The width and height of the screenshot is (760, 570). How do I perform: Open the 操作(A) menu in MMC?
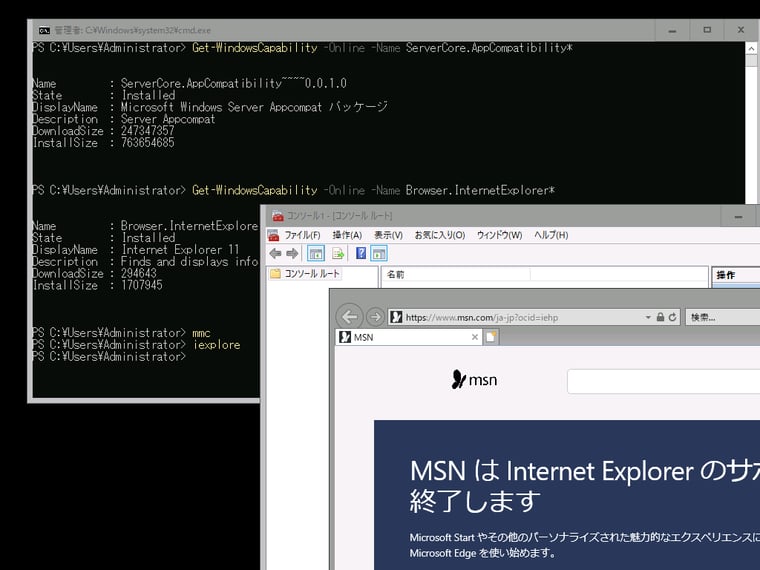347,235
